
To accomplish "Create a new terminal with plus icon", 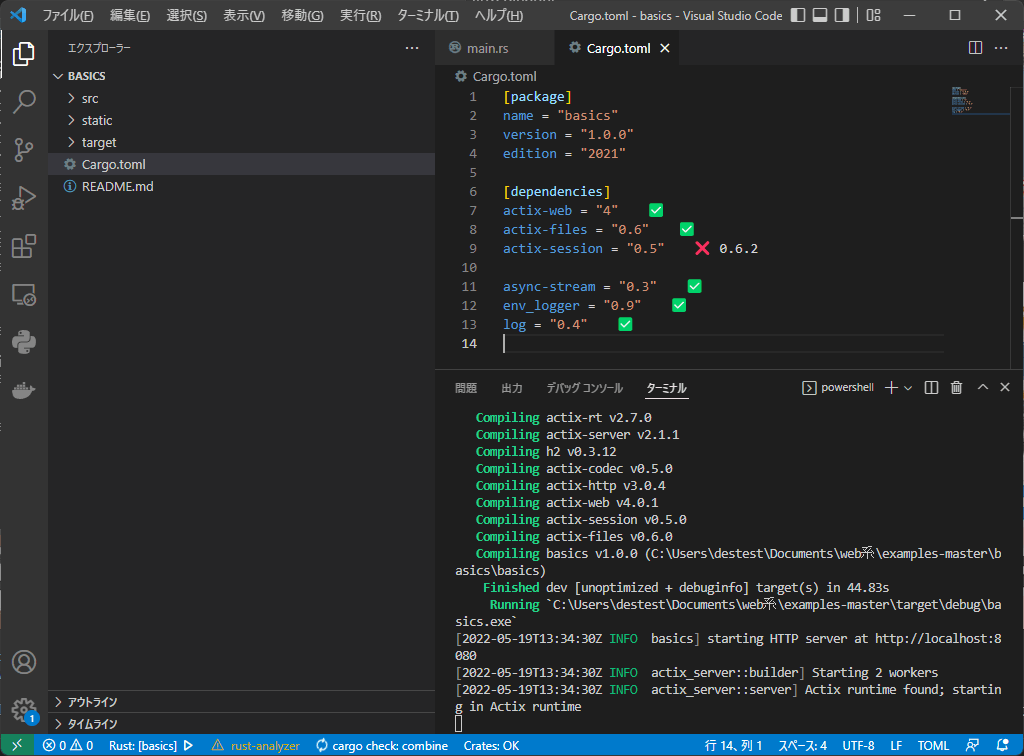I will pos(891,388).
